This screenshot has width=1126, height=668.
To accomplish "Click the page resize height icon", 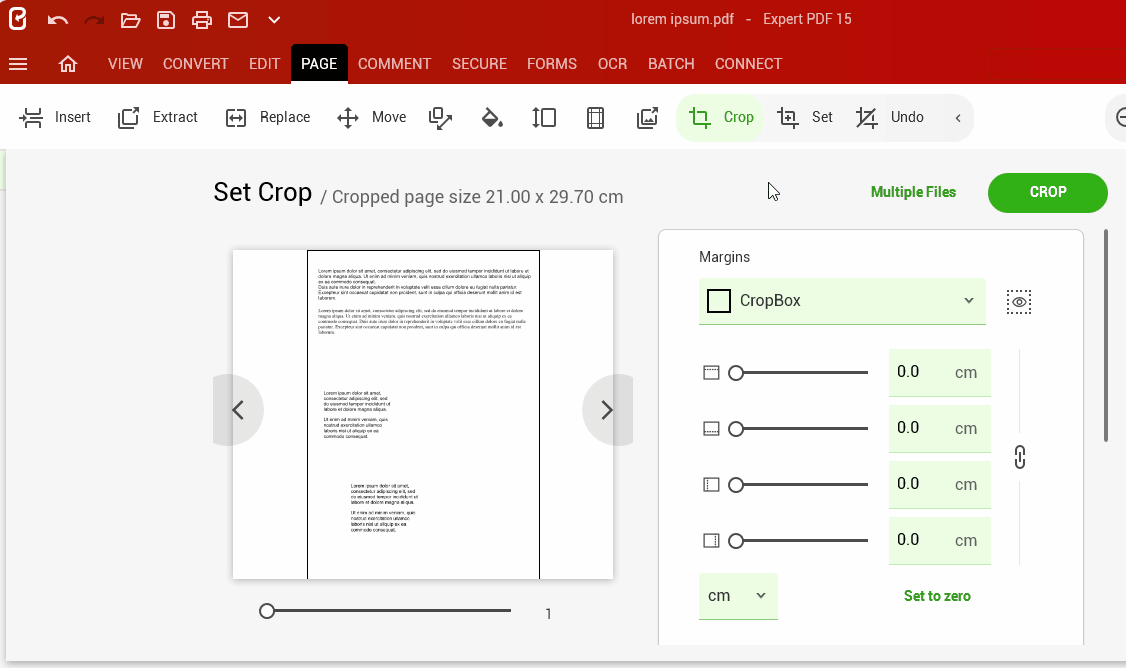I will coord(544,118).
